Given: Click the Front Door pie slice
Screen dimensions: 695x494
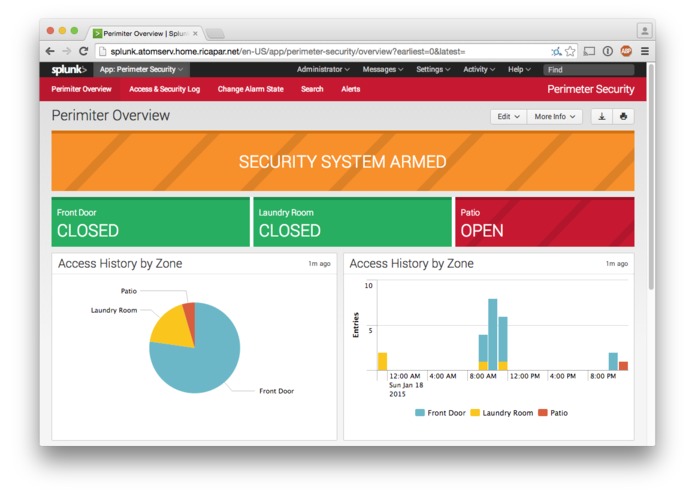Looking at the screenshot, I should pos(206,359).
